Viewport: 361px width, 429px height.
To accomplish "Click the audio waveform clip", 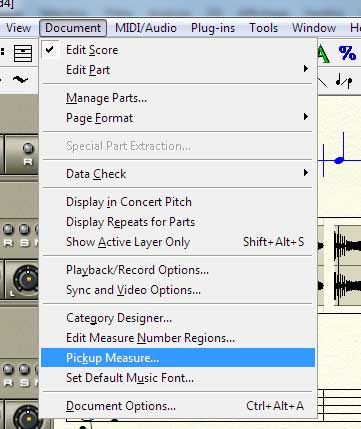I will tap(347, 266).
